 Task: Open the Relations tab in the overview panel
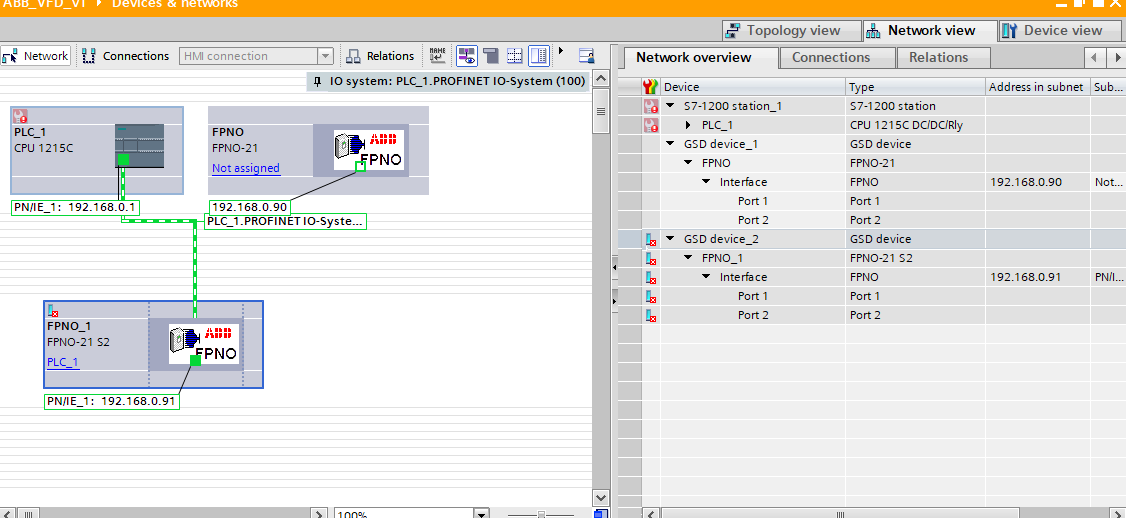(x=943, y=57)
